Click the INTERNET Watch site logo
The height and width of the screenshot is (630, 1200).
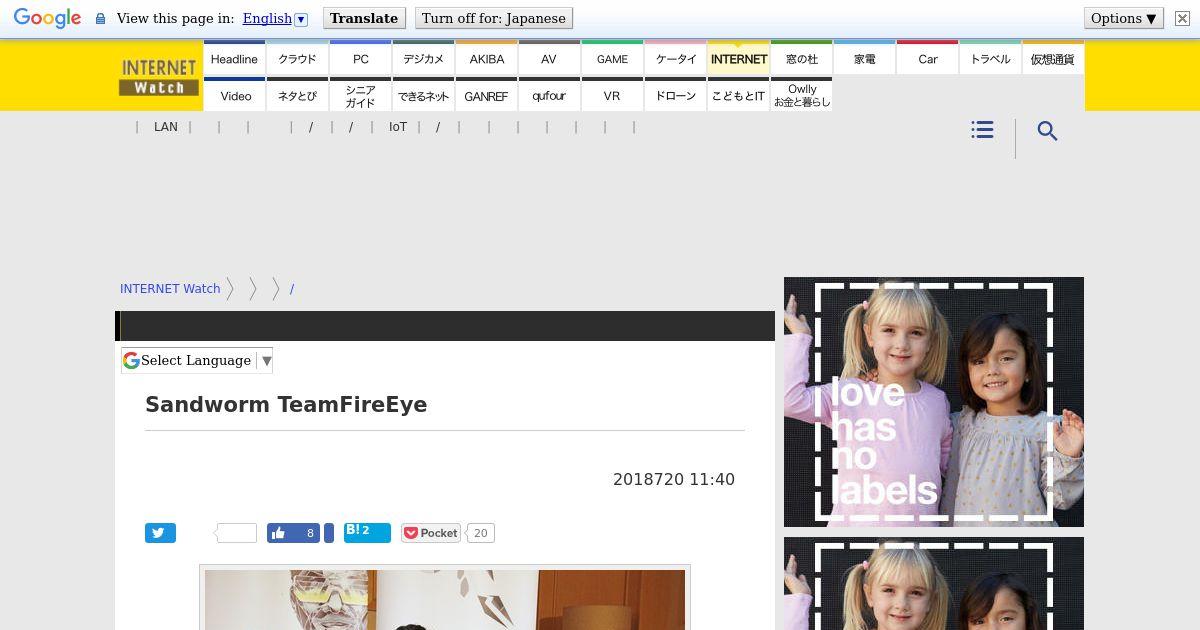[158, 77]
